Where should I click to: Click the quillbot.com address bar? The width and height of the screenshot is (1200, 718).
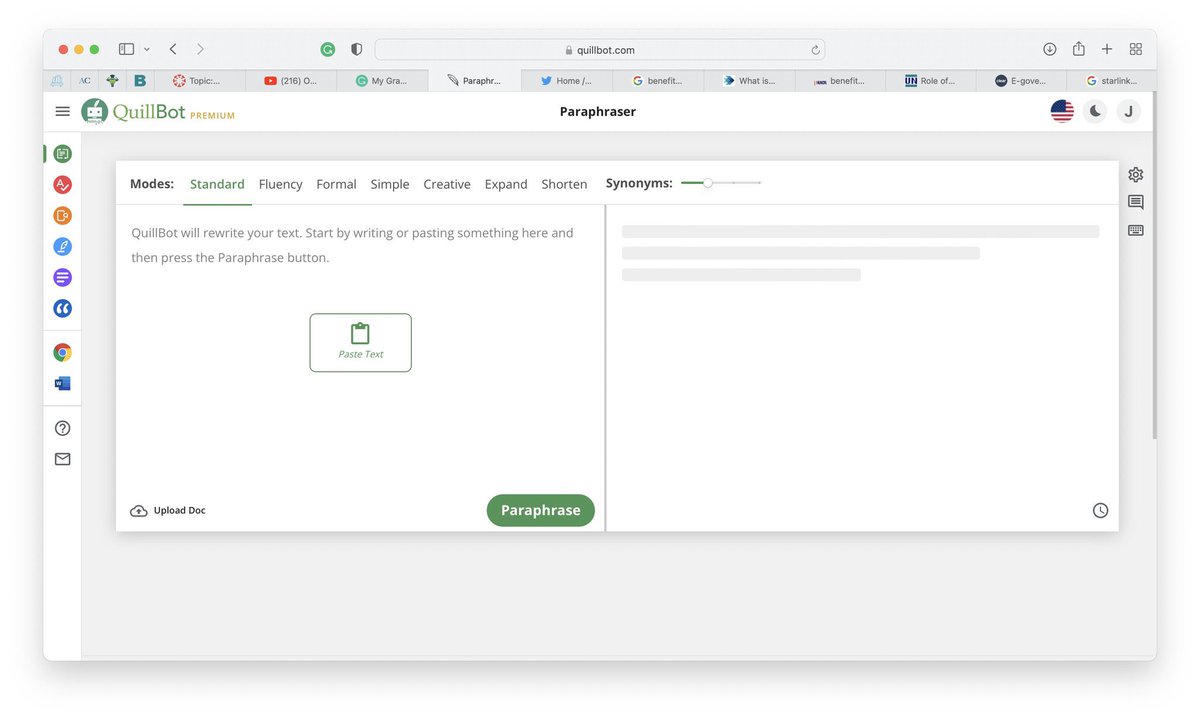pos(600,50)
